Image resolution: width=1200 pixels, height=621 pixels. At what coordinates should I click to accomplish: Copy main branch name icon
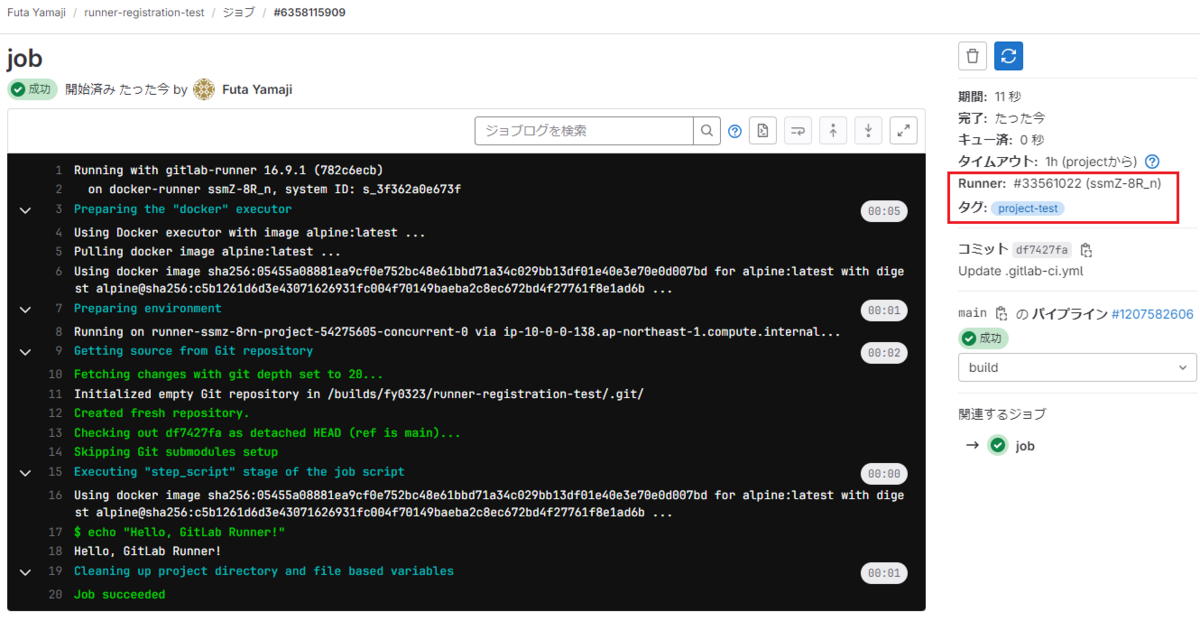click(x=1001, y=314)
